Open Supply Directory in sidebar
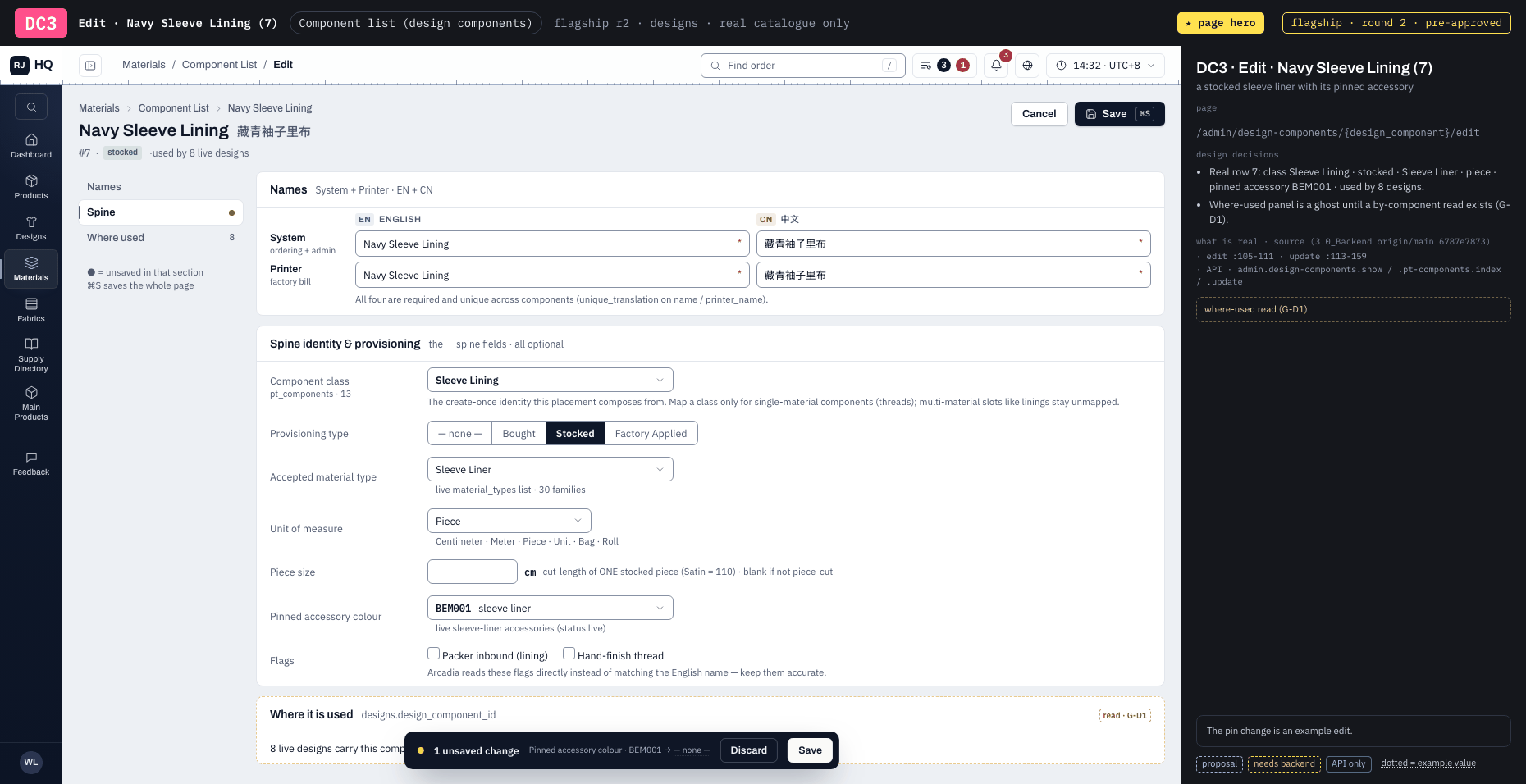Screen dimensions: 1526x784 pos(31,354)
